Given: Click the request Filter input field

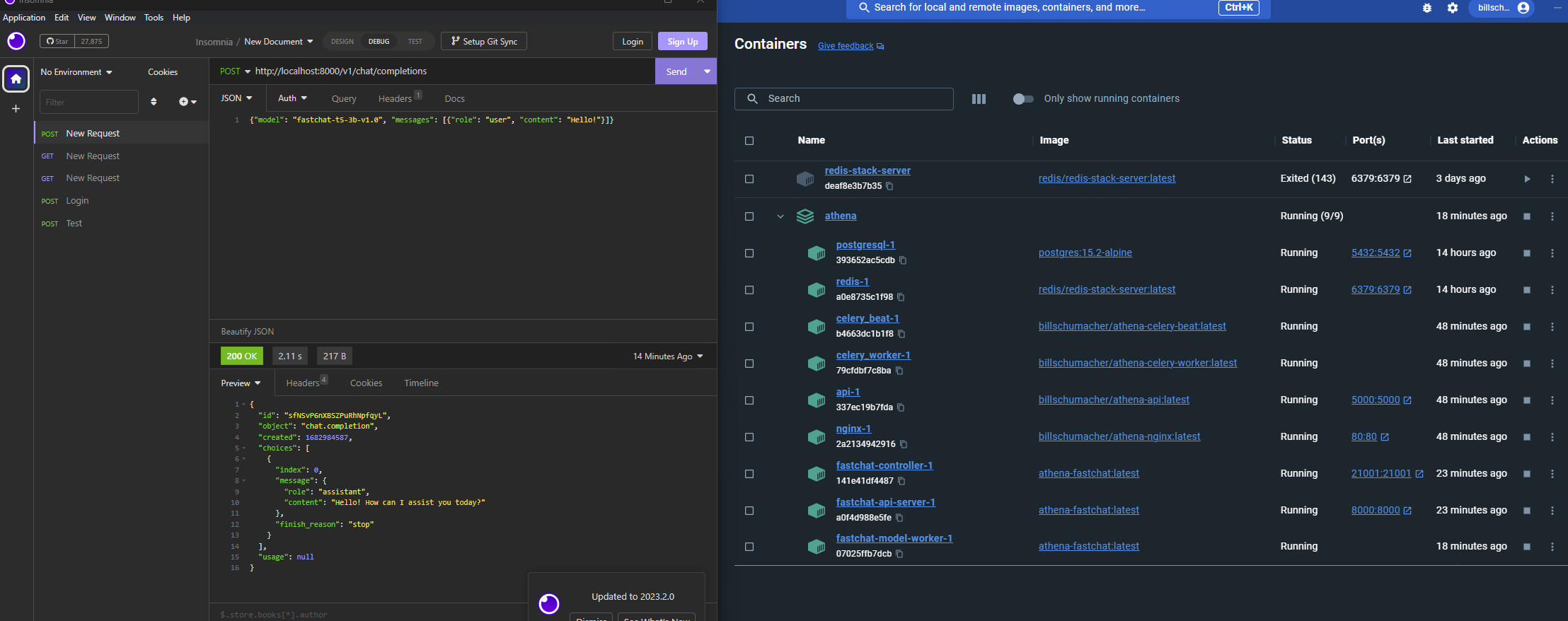Looking at the screenshot, I should (x=89, y=102).
